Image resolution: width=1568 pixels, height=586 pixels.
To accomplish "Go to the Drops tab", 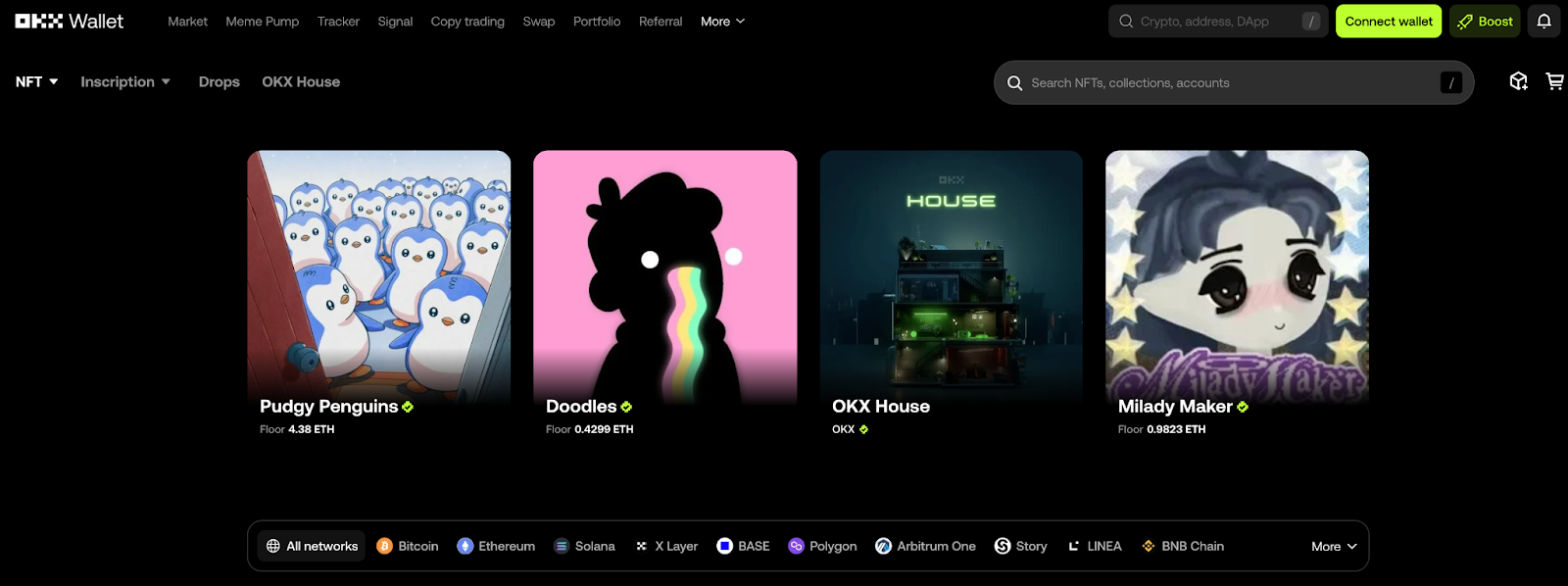I will (219, 82).
